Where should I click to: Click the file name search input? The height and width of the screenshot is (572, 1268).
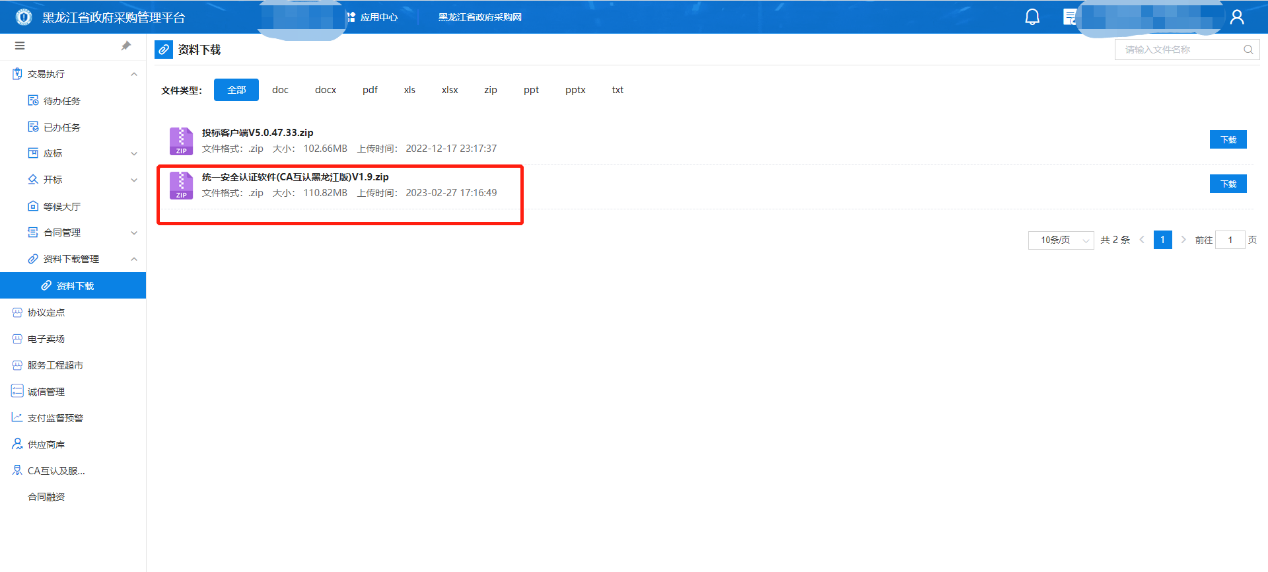(1178, 49)
